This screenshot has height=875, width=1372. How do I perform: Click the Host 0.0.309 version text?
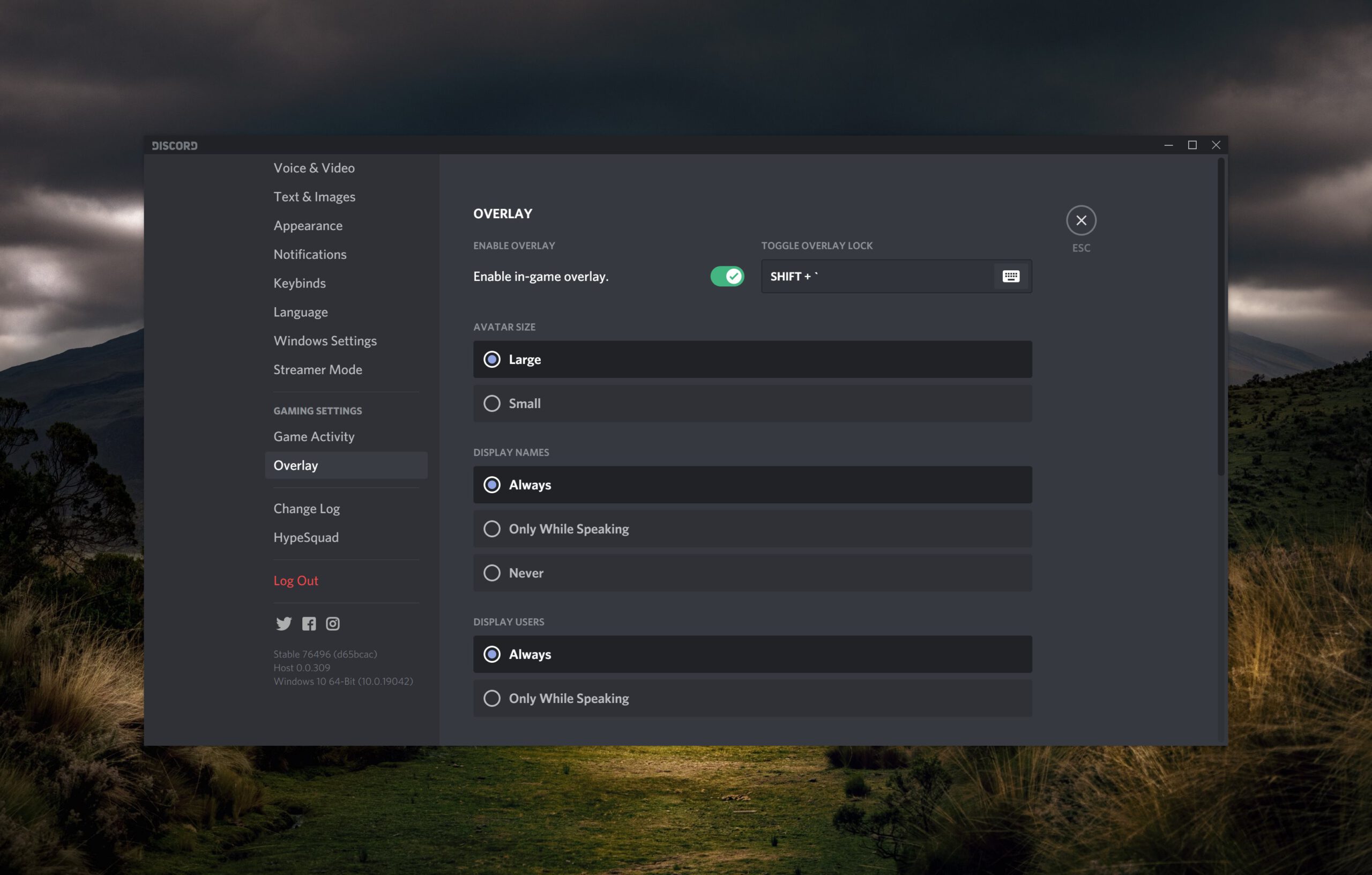(x=302, y=668)
